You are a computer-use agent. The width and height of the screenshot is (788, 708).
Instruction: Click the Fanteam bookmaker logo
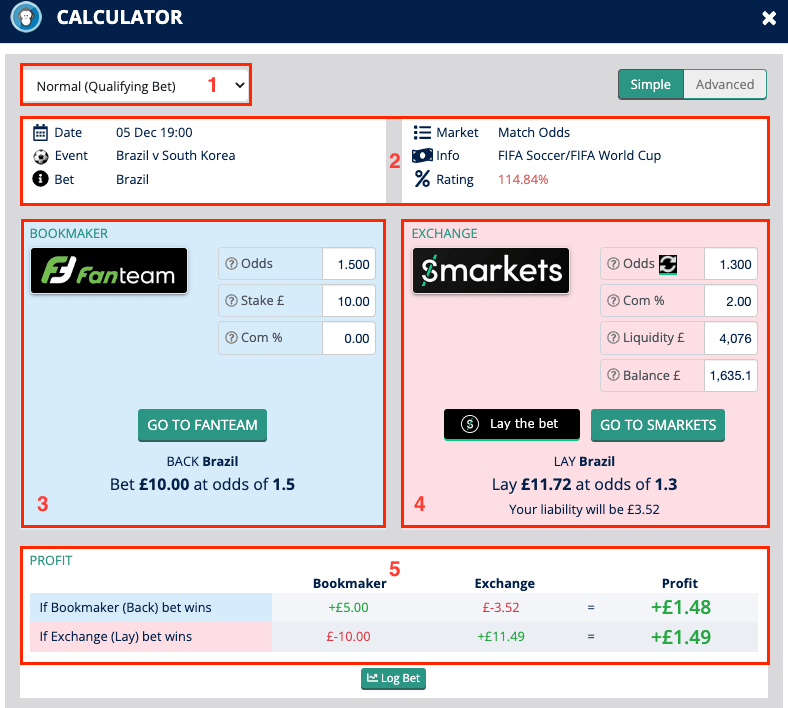[109, 270]
